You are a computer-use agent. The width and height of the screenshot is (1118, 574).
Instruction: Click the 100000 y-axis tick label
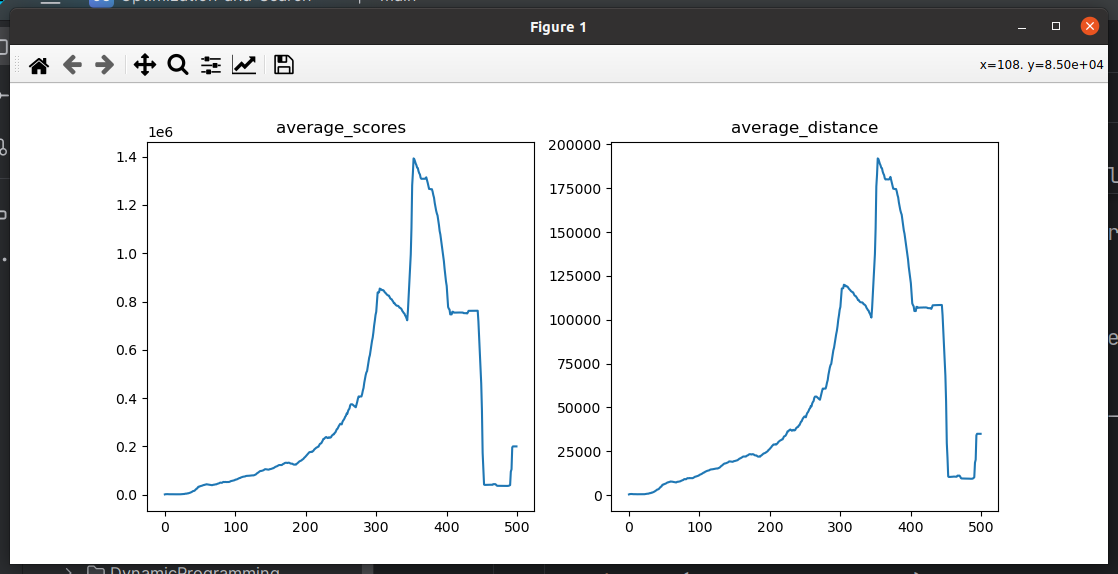click(576, 320)
